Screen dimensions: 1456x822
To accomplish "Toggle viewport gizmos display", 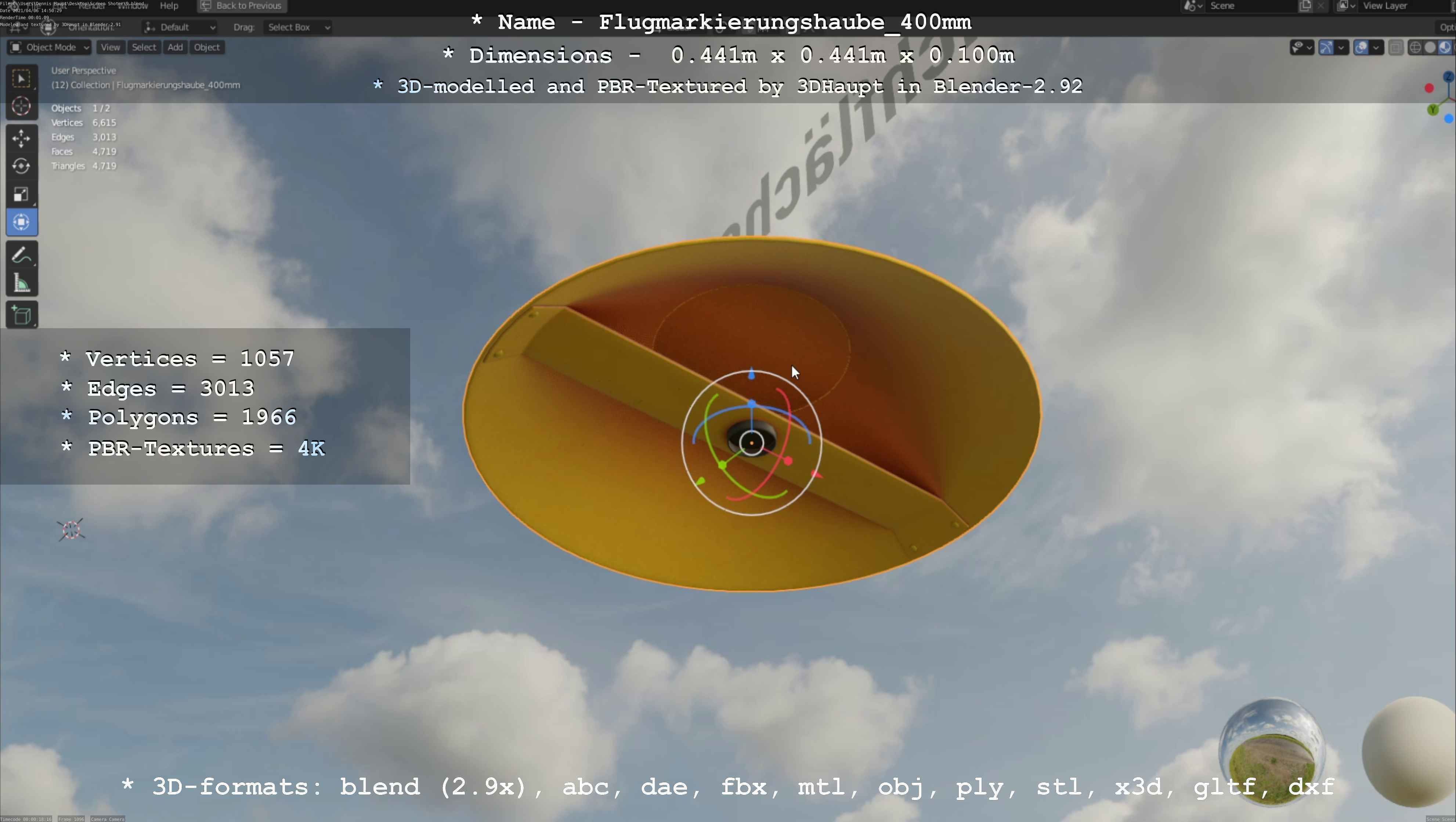I will pyautogui.click(x=1326, y=47).
